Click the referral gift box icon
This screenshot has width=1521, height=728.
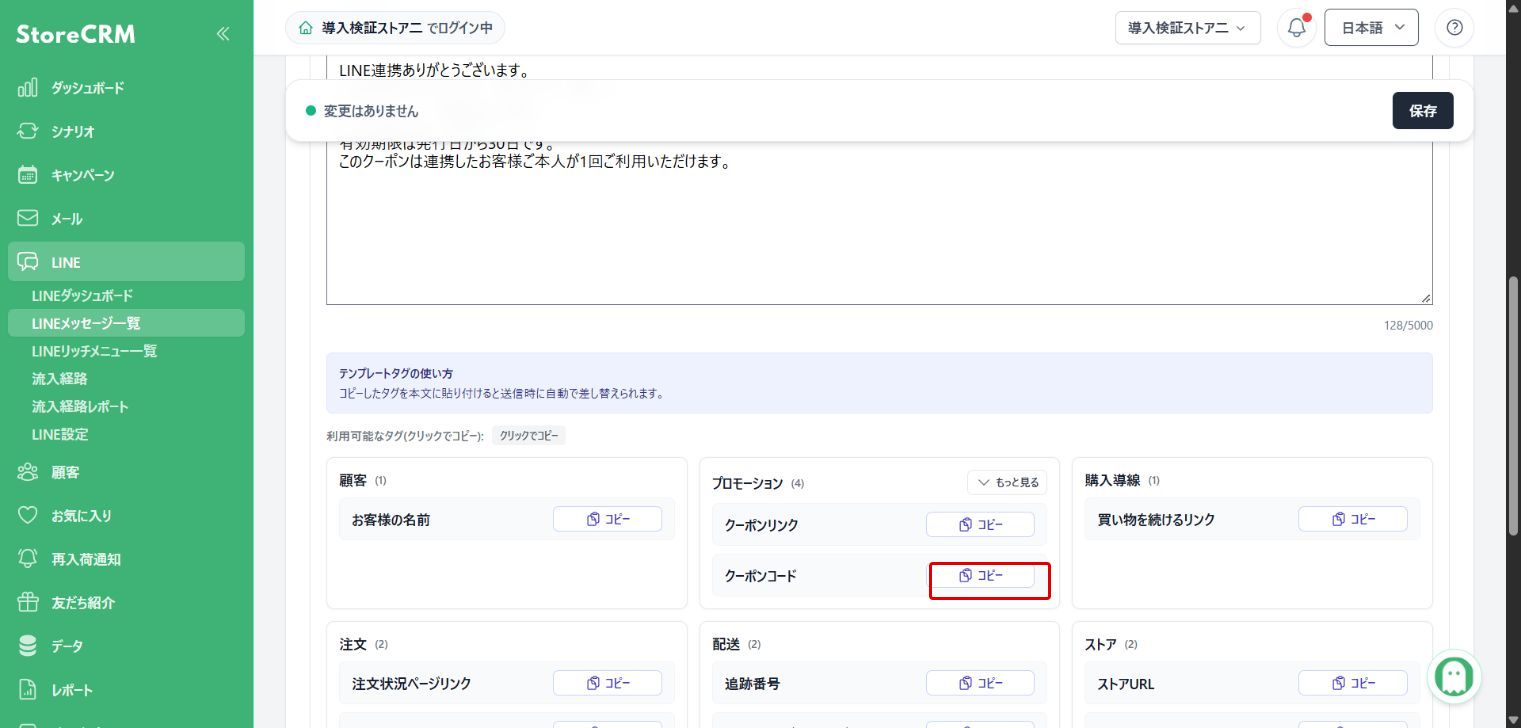point(28,602)
